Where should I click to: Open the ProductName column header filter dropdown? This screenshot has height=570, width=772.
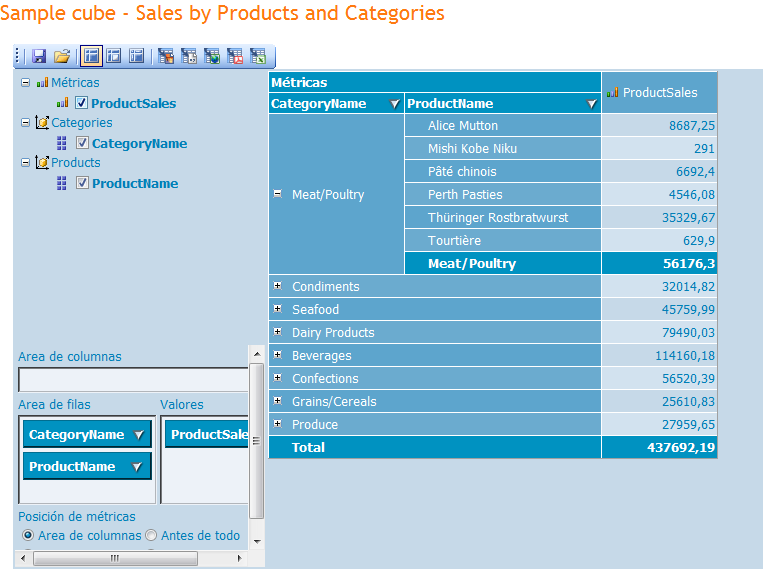pos(590,104)
